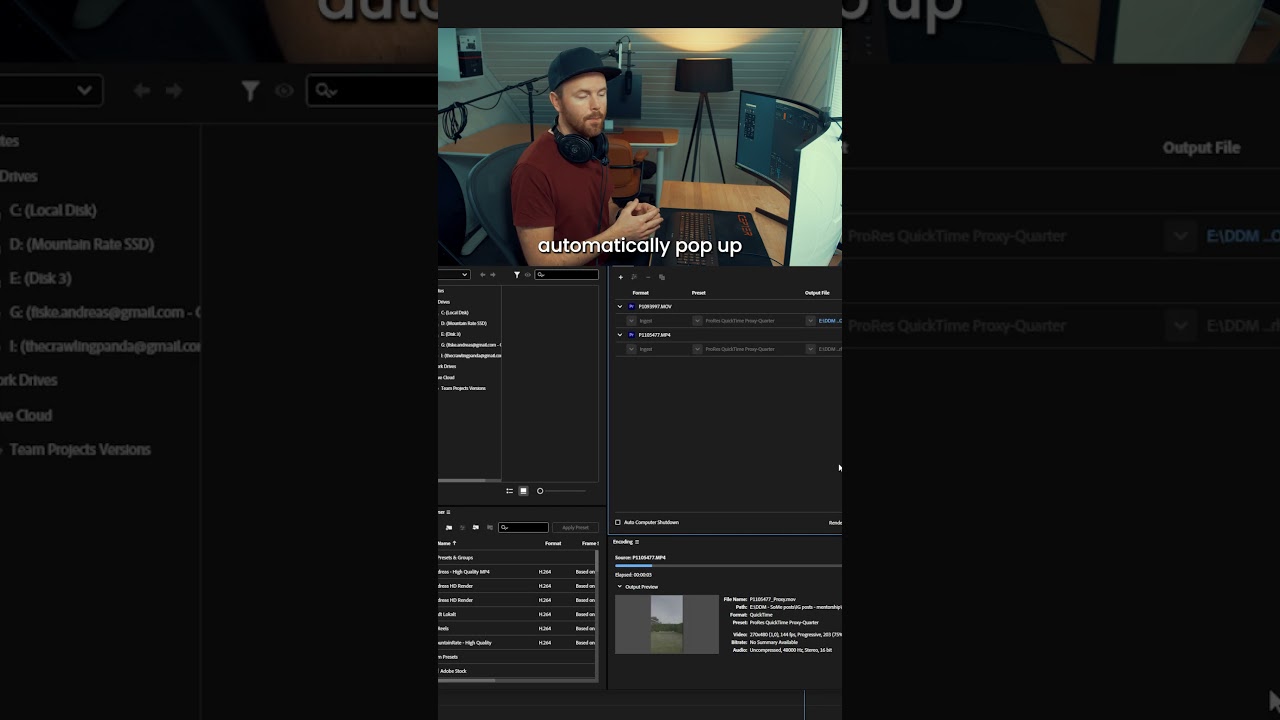Click the output preview thumbnail
This screenshot has height=720, width=1280.
click(667, 625)
